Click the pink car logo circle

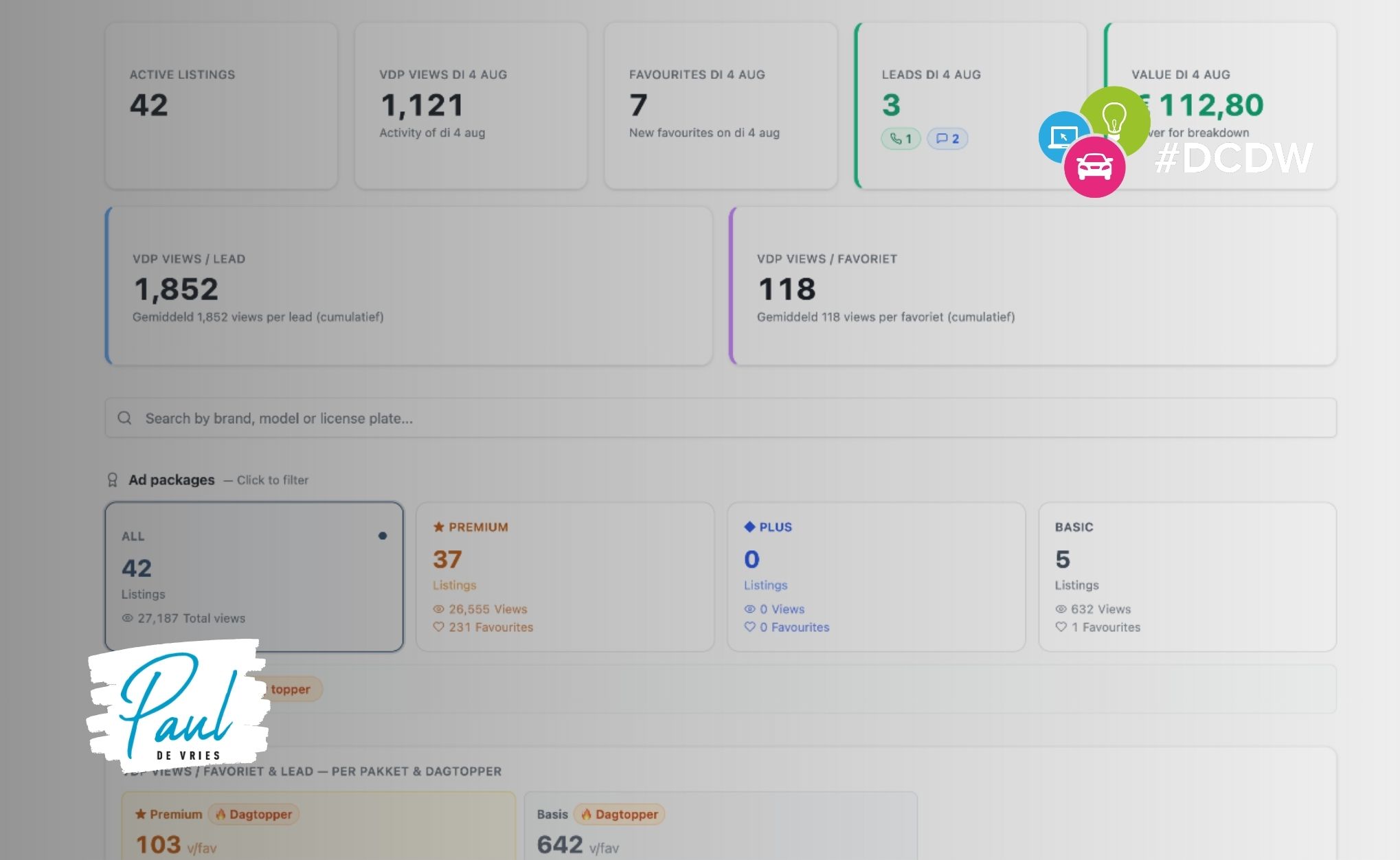tap(1094, 167)
